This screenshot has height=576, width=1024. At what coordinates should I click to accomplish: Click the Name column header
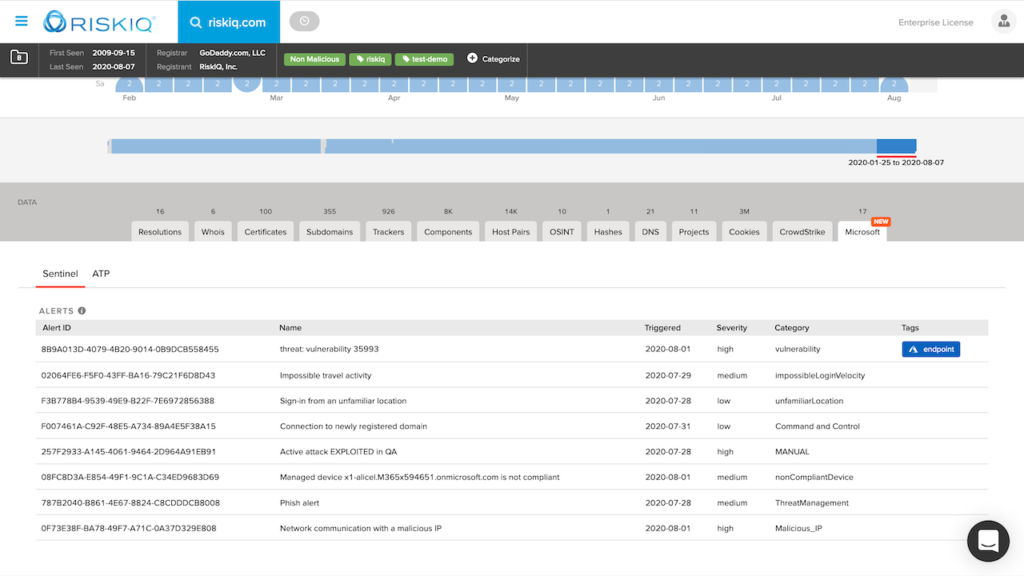(291, 328)
